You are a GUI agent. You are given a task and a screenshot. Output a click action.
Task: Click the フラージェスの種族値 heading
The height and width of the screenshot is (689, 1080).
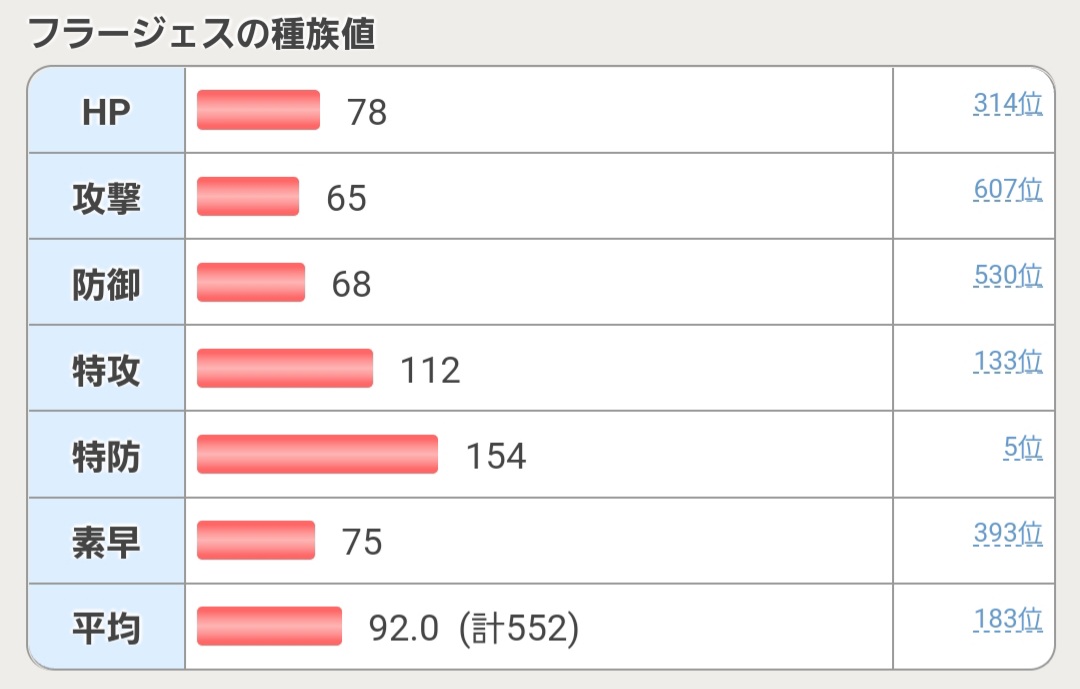(x=202, y=34)
